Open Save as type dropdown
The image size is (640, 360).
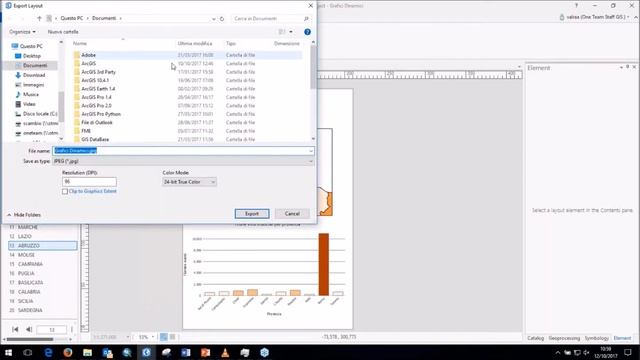coord(184,161)
